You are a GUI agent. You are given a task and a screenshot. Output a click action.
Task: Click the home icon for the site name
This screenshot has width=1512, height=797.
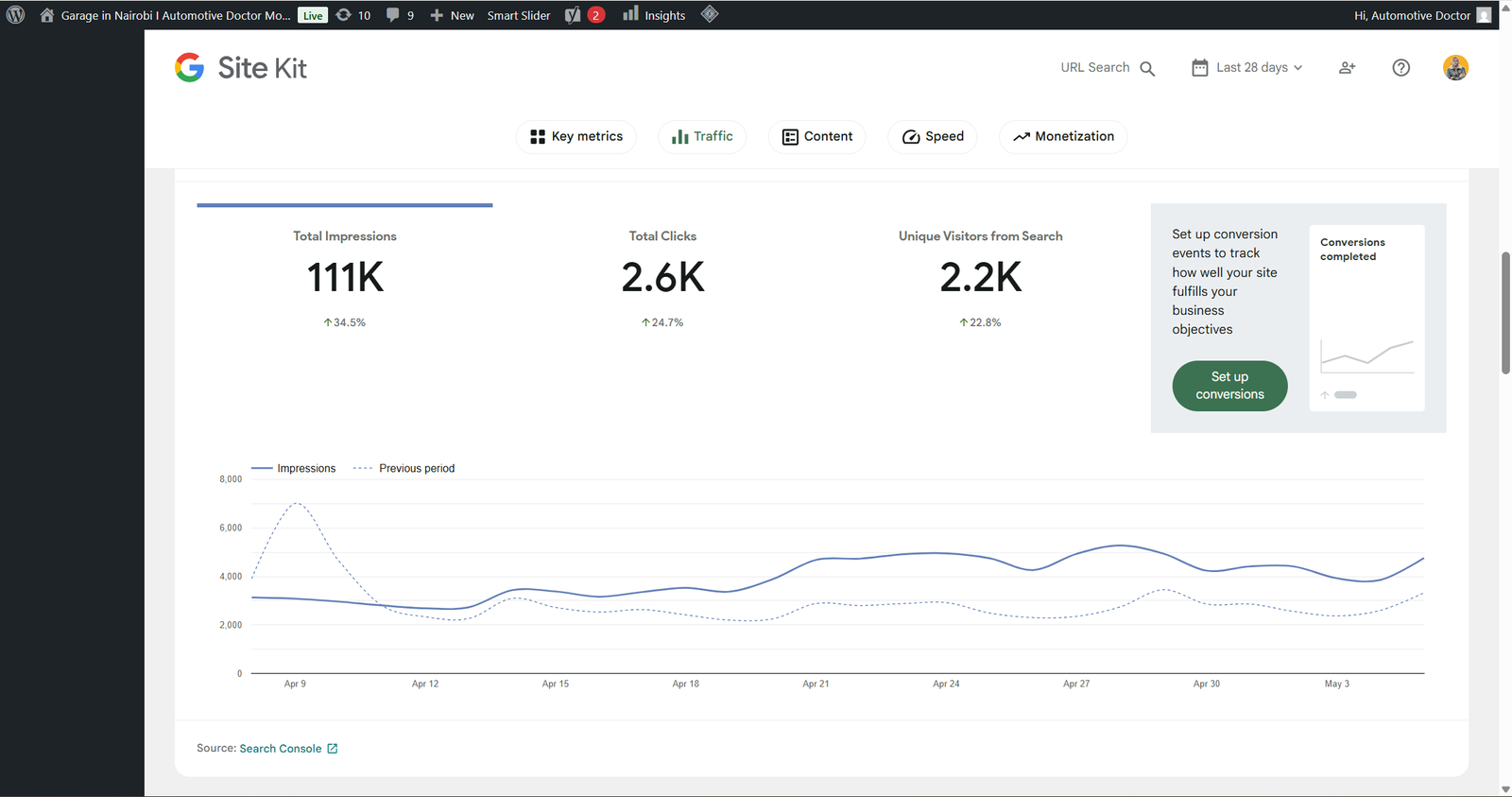click(46, 15)
